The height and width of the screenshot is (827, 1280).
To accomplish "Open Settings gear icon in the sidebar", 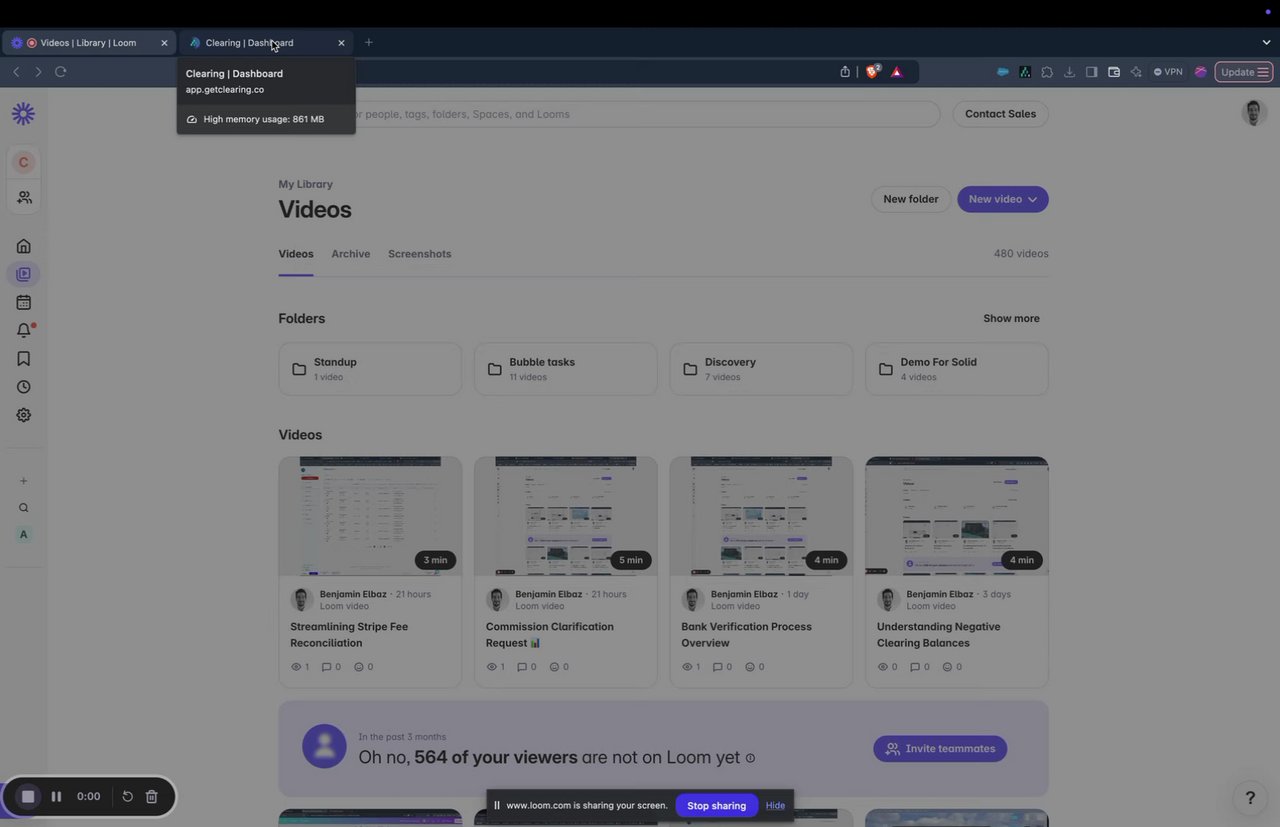I will pyautogui.click(x=23, y=415).
